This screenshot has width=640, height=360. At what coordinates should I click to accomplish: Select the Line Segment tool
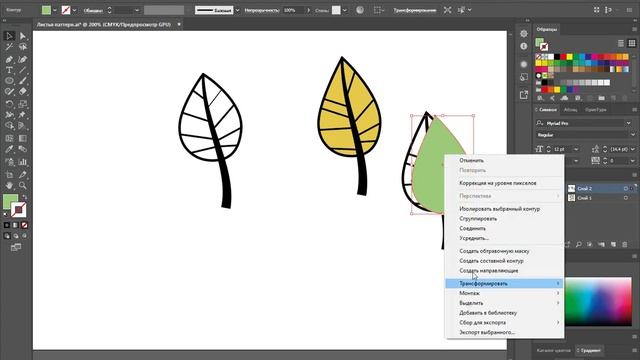coord(22,70)
